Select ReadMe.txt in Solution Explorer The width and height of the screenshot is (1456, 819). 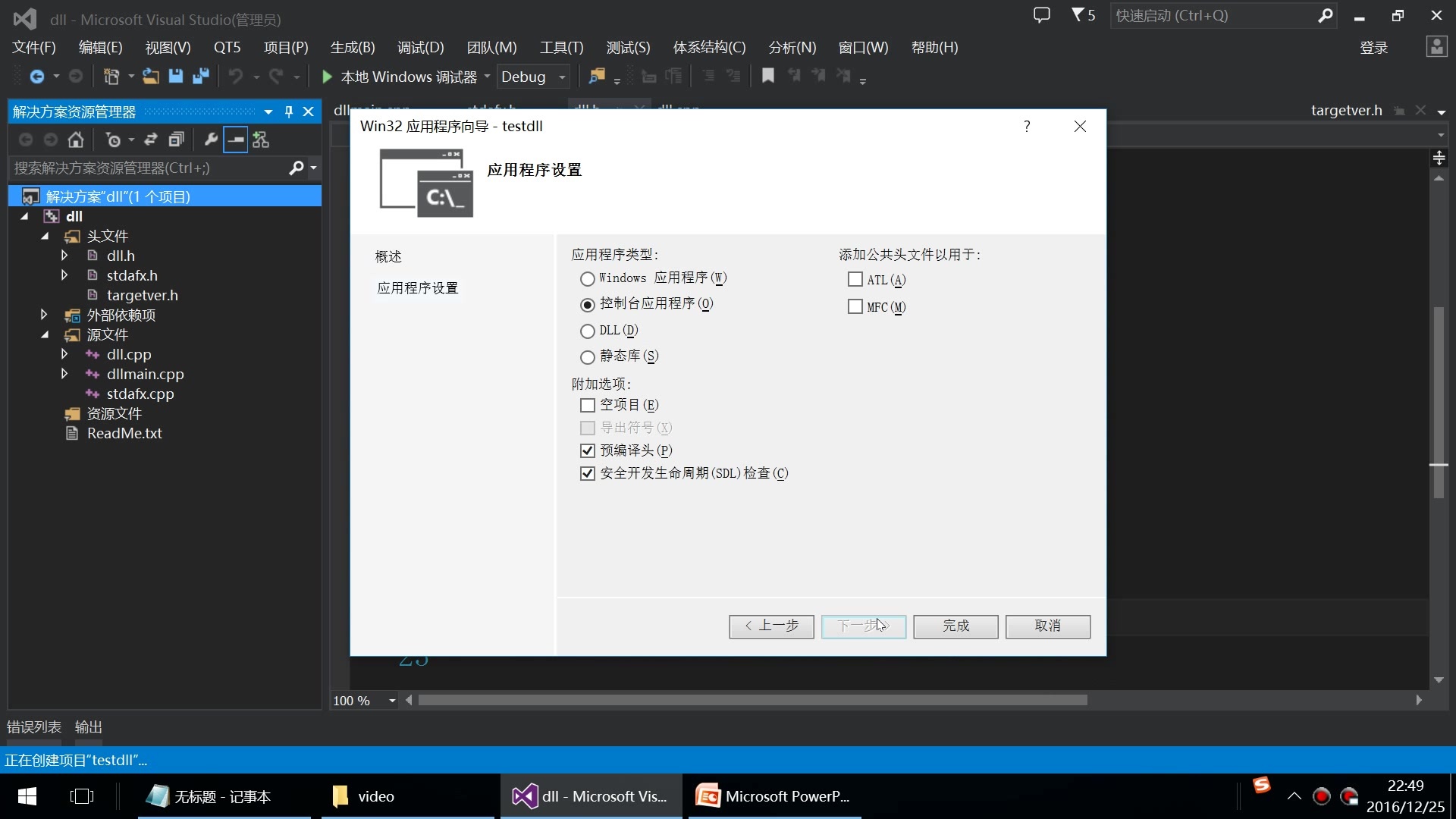point(124,433)
